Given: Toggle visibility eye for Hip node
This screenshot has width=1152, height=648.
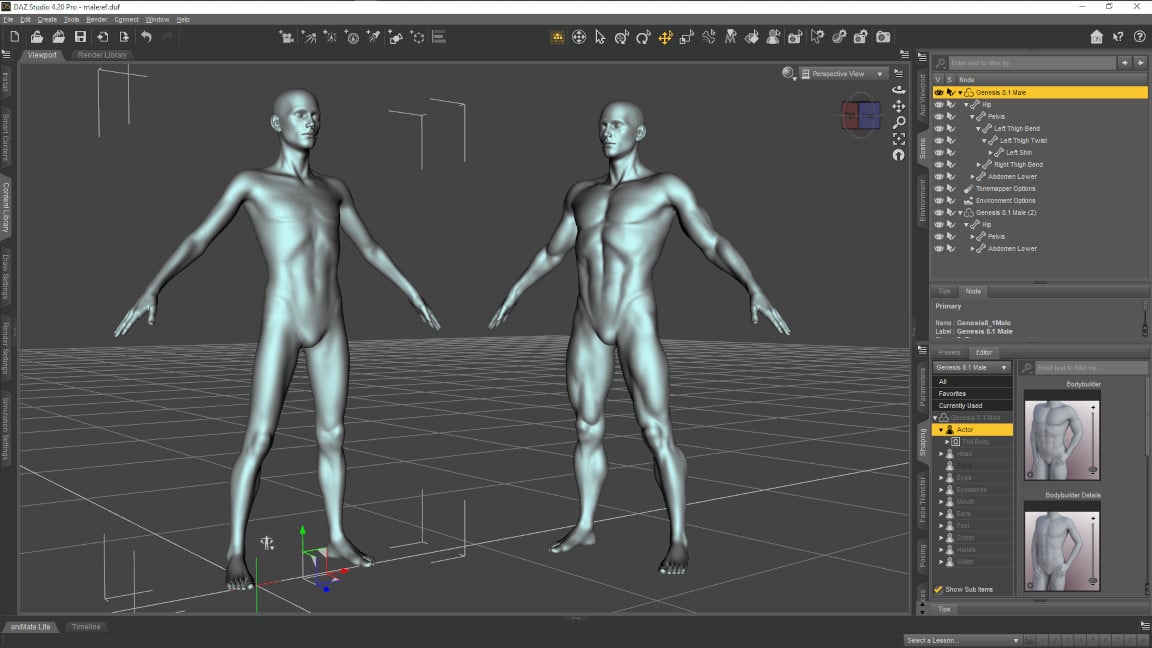Looking at the screenshot, I should tap(938, 105).
